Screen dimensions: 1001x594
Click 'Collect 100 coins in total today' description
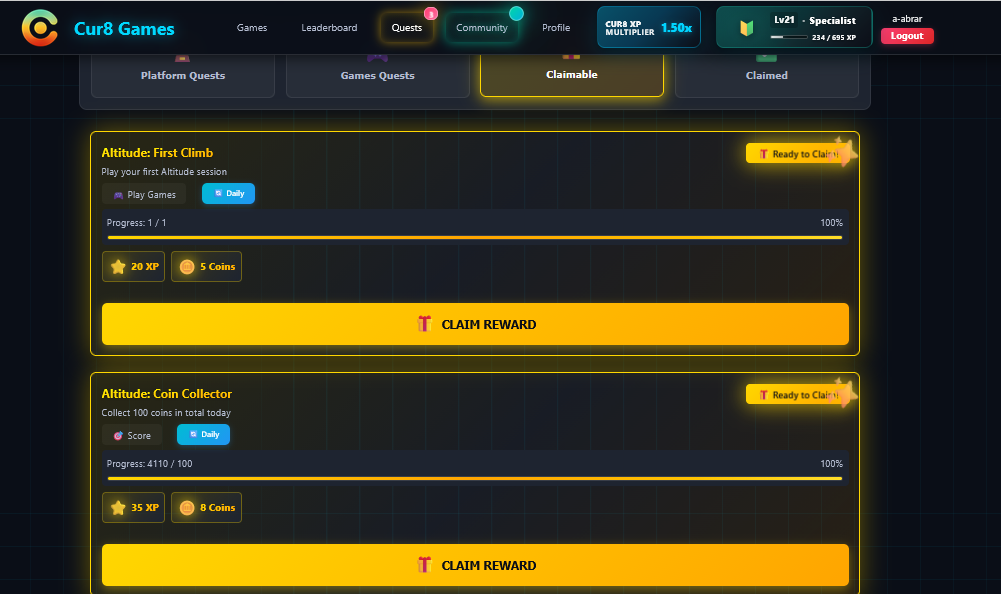pyautogui.click(x=166, y=413)
